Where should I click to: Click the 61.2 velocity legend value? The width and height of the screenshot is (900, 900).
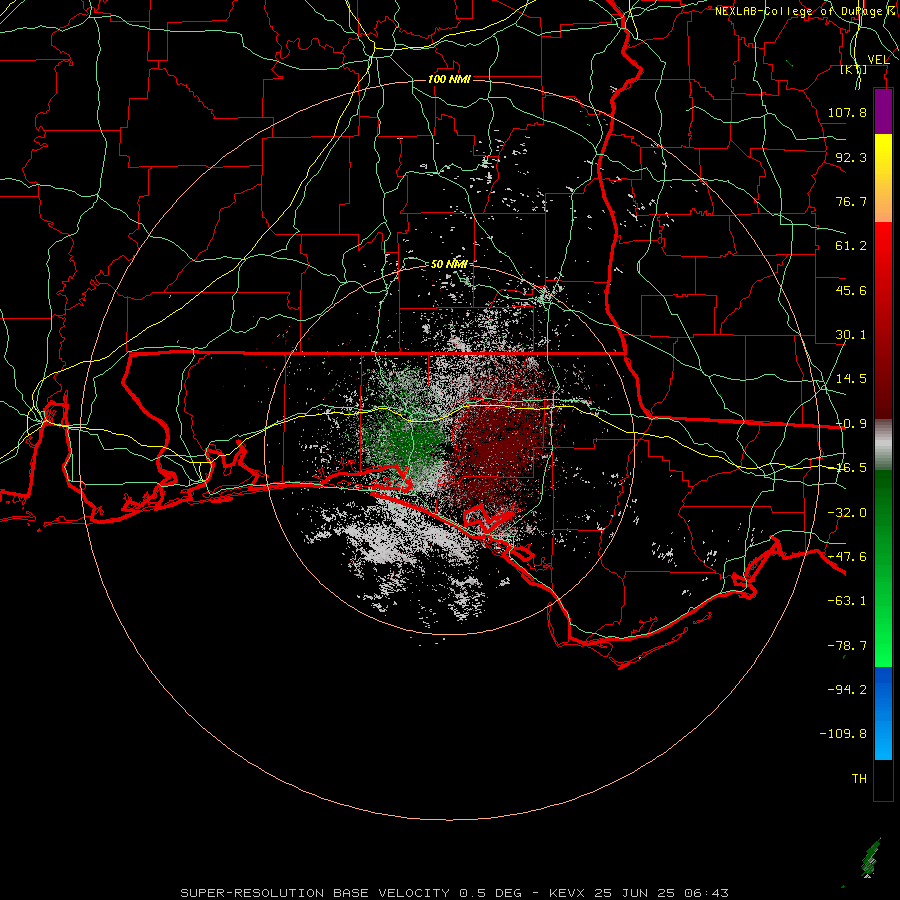[851, 246]
